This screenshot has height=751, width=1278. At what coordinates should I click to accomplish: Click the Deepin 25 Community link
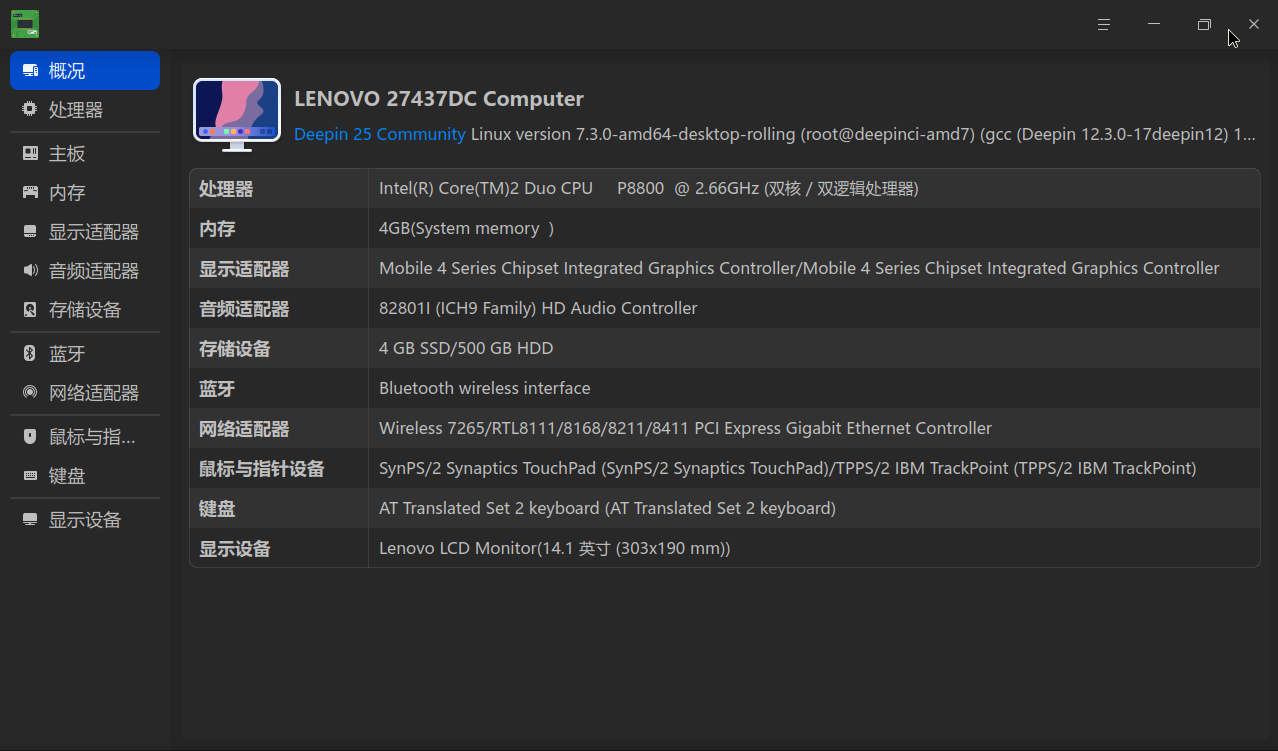(380, 134)
